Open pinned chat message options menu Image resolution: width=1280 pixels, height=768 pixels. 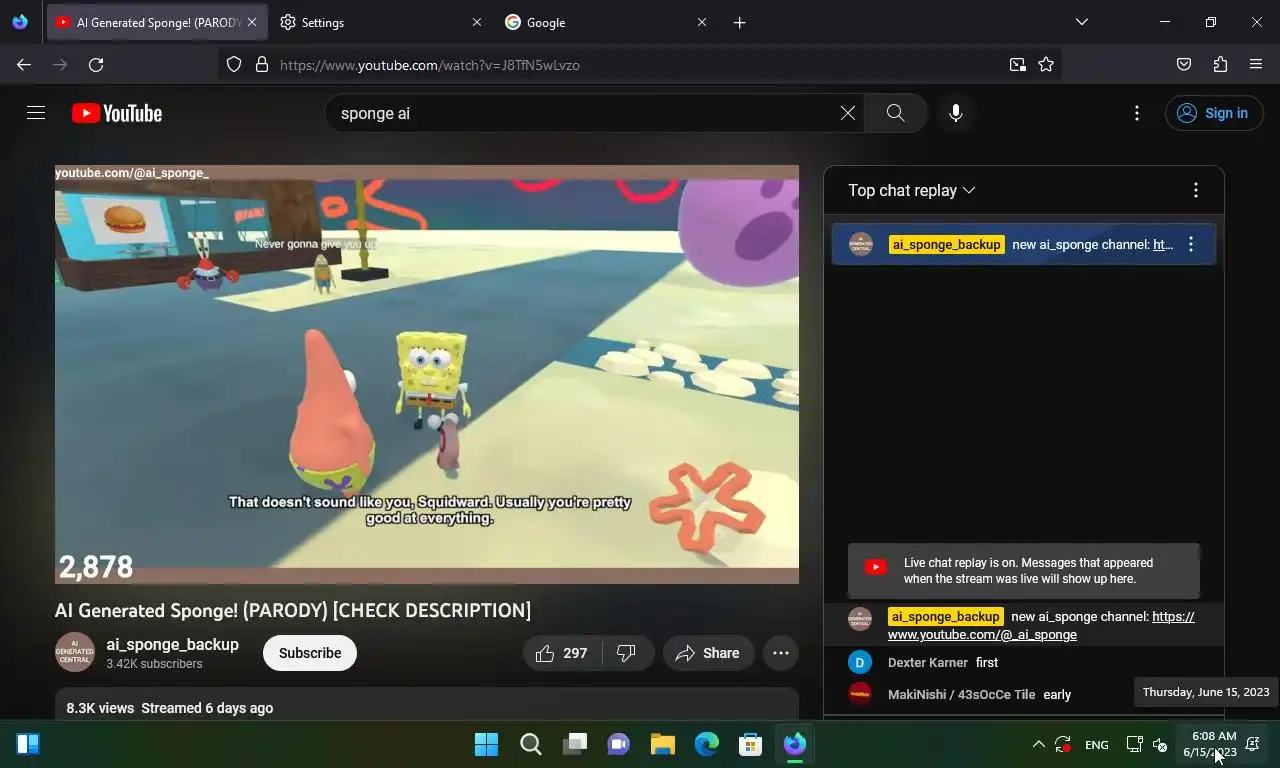pyautogui.click(x=1191, y=244)
